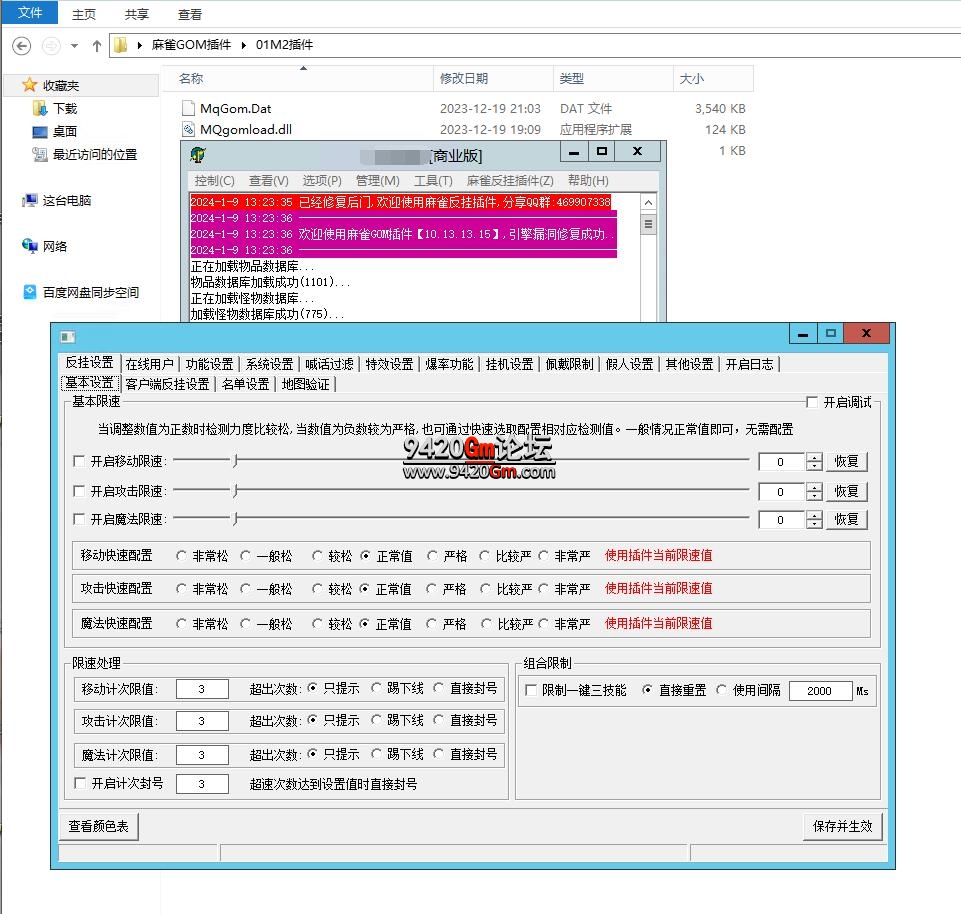961x914 pixels.
Task: Select 非常松 for 移动快速配置
Action: [x=181, y=556]
